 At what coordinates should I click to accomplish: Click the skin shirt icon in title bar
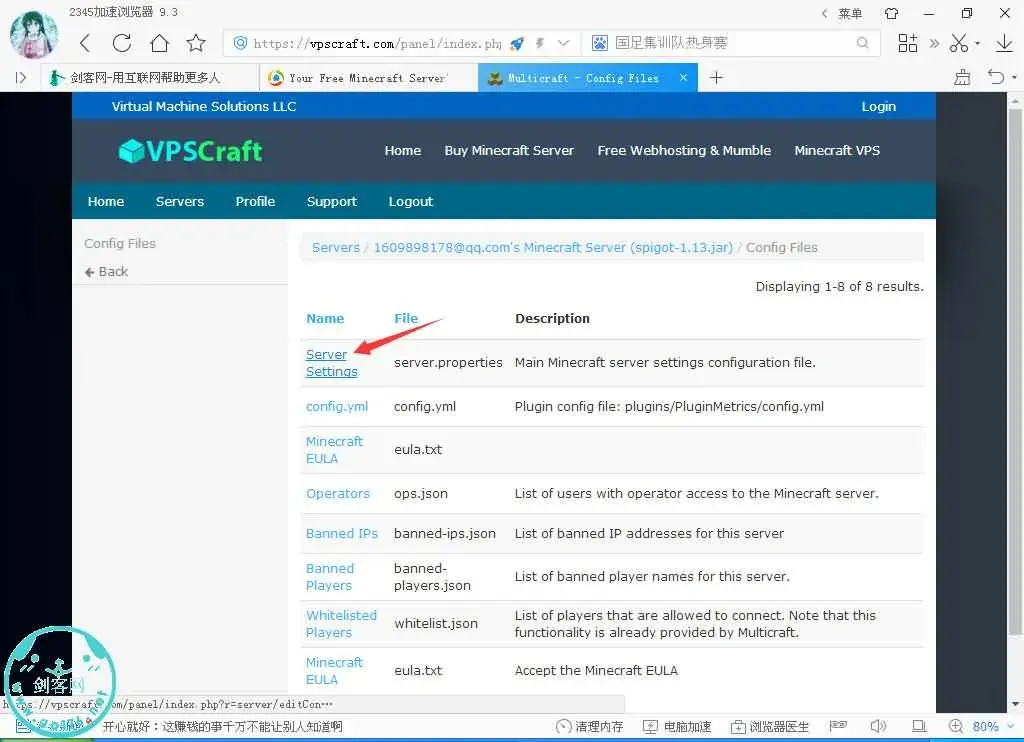click(x=891, y=13)
